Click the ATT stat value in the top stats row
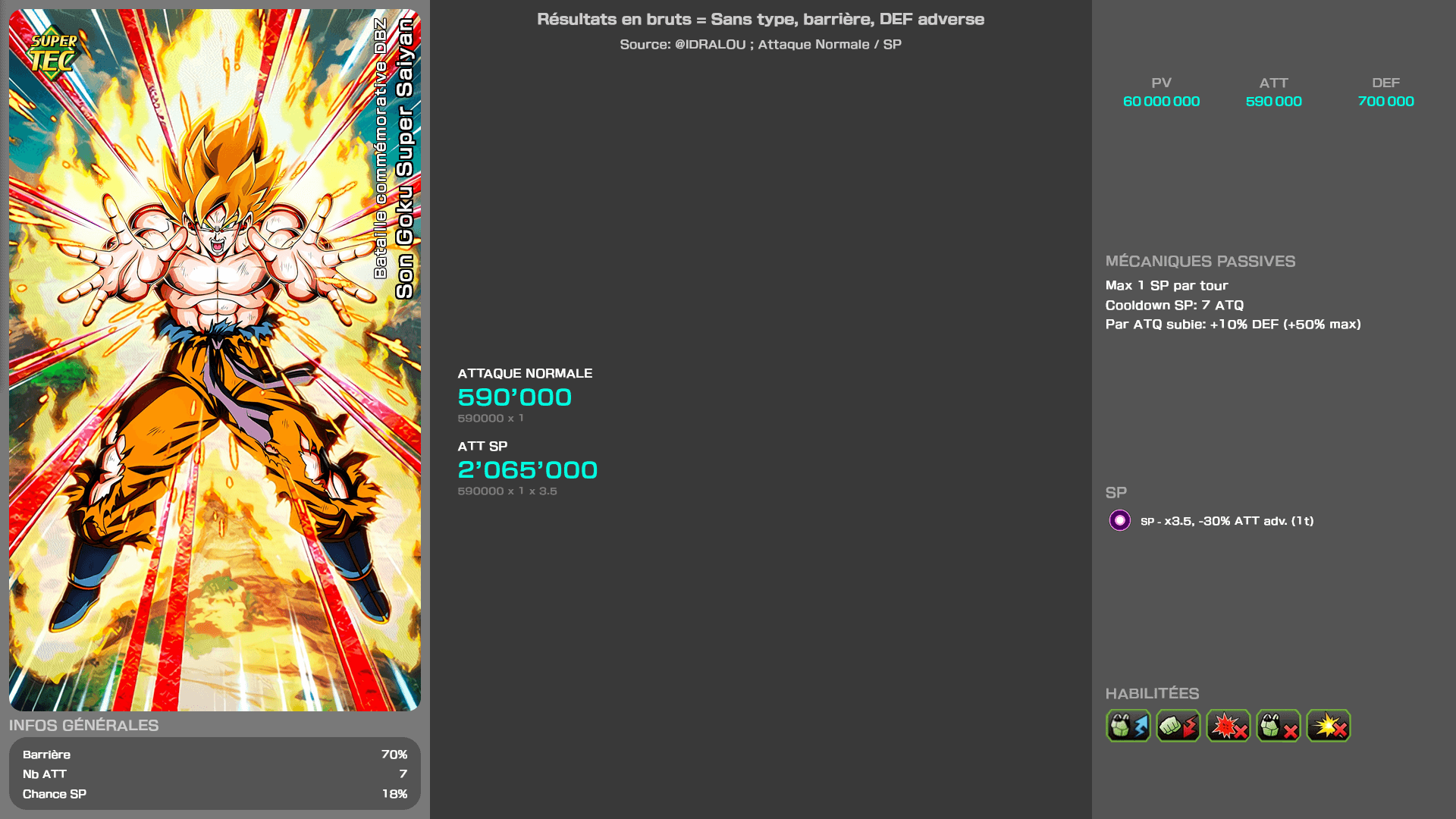Image resolution: width=1456 pixels, height=819 pixels. pyautogui.click(x=1273, y=101)
